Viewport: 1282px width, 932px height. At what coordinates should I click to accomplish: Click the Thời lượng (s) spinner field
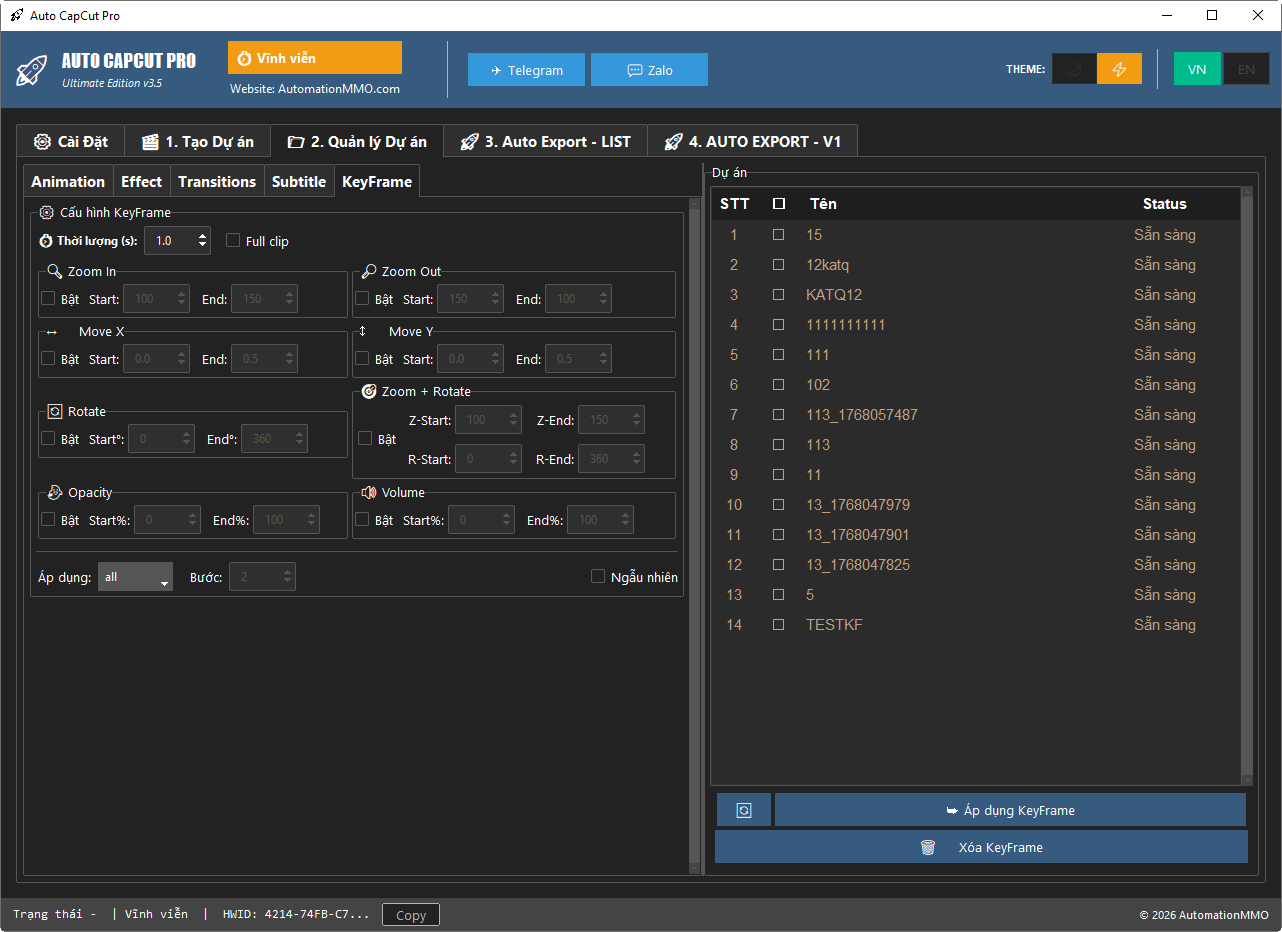tap(177, 240)
